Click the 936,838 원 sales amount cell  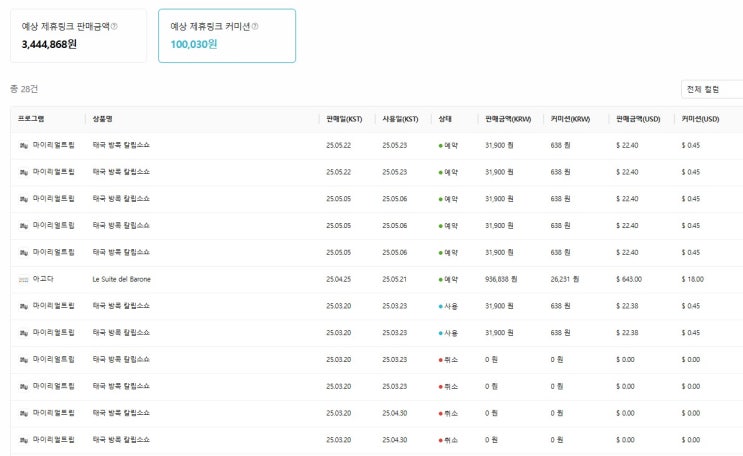click(501, 279)
